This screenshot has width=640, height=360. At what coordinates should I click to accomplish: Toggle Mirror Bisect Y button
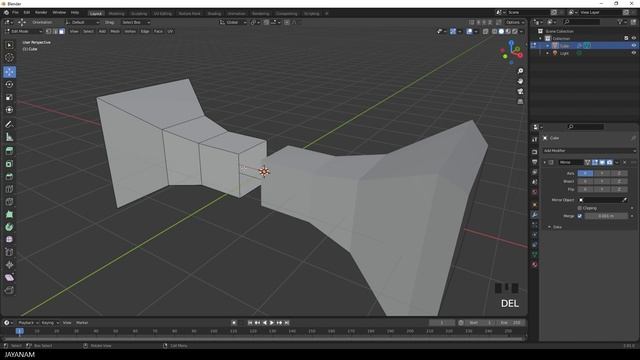pyautogui.click(x=602, y=181)
